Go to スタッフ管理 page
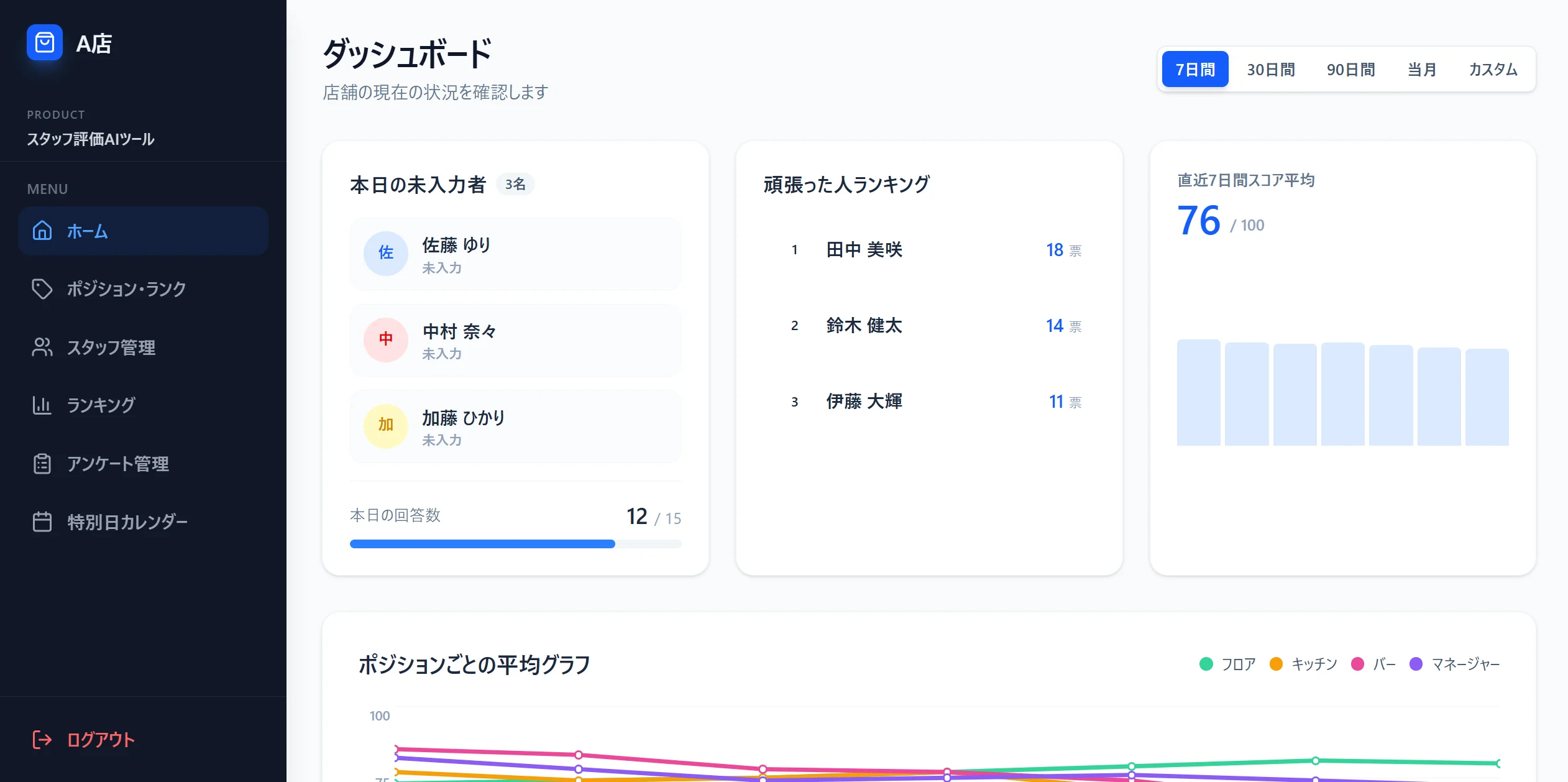Image resolution: width=1568 pixels, height=782 pixels. click(x=143, y=347)
